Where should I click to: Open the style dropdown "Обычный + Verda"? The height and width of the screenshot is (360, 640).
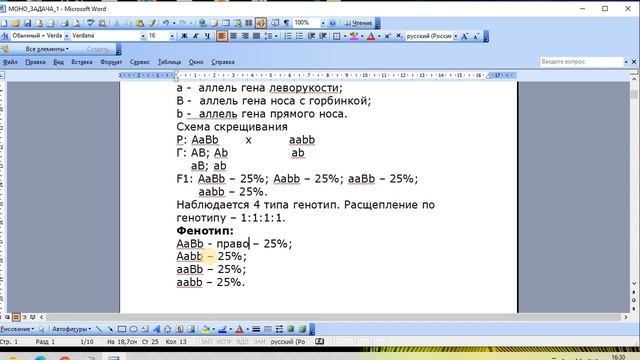pyautogui.click(x=67, y=36)
